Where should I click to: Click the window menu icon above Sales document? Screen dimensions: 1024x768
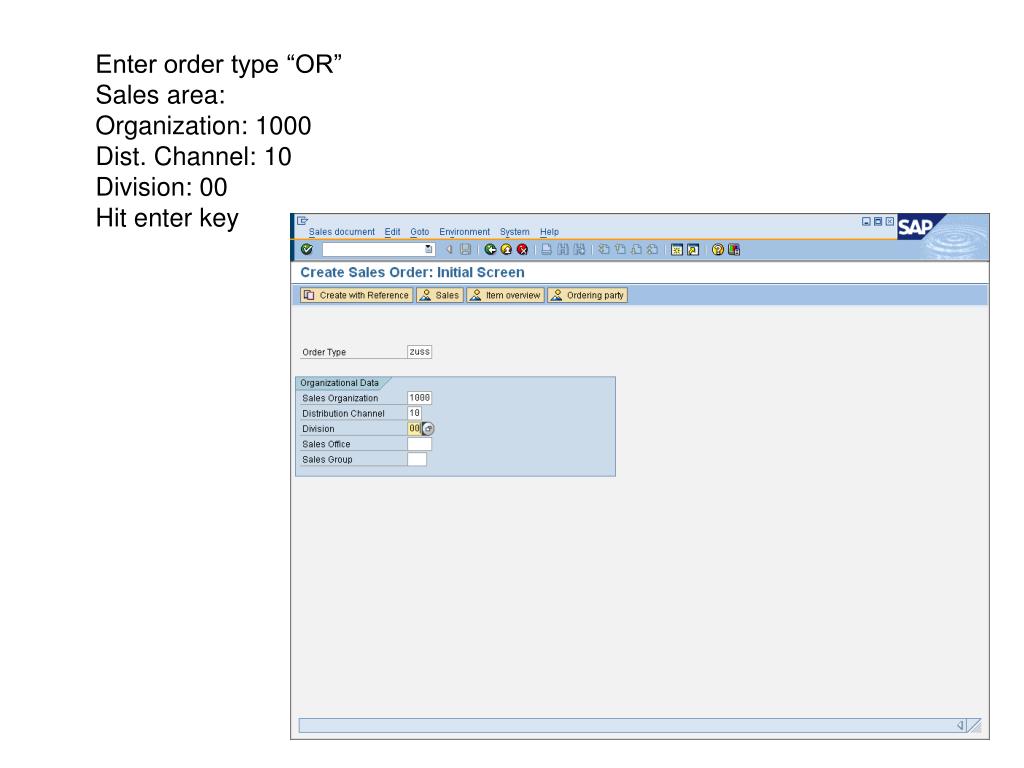(x=302, y=221)
